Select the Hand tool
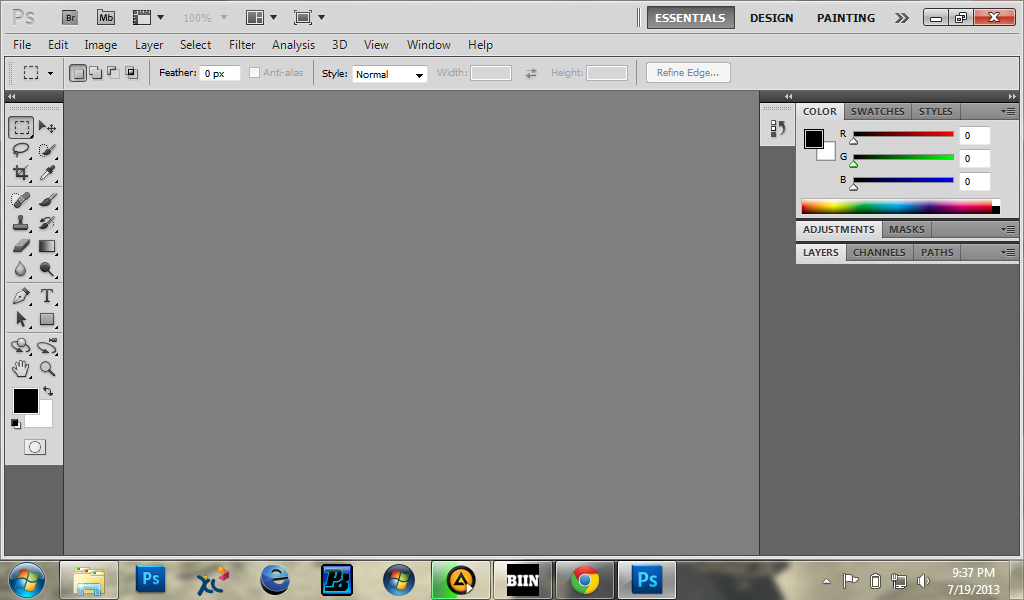The width and height of the screenshot is (1024, 600). point(21,369)
